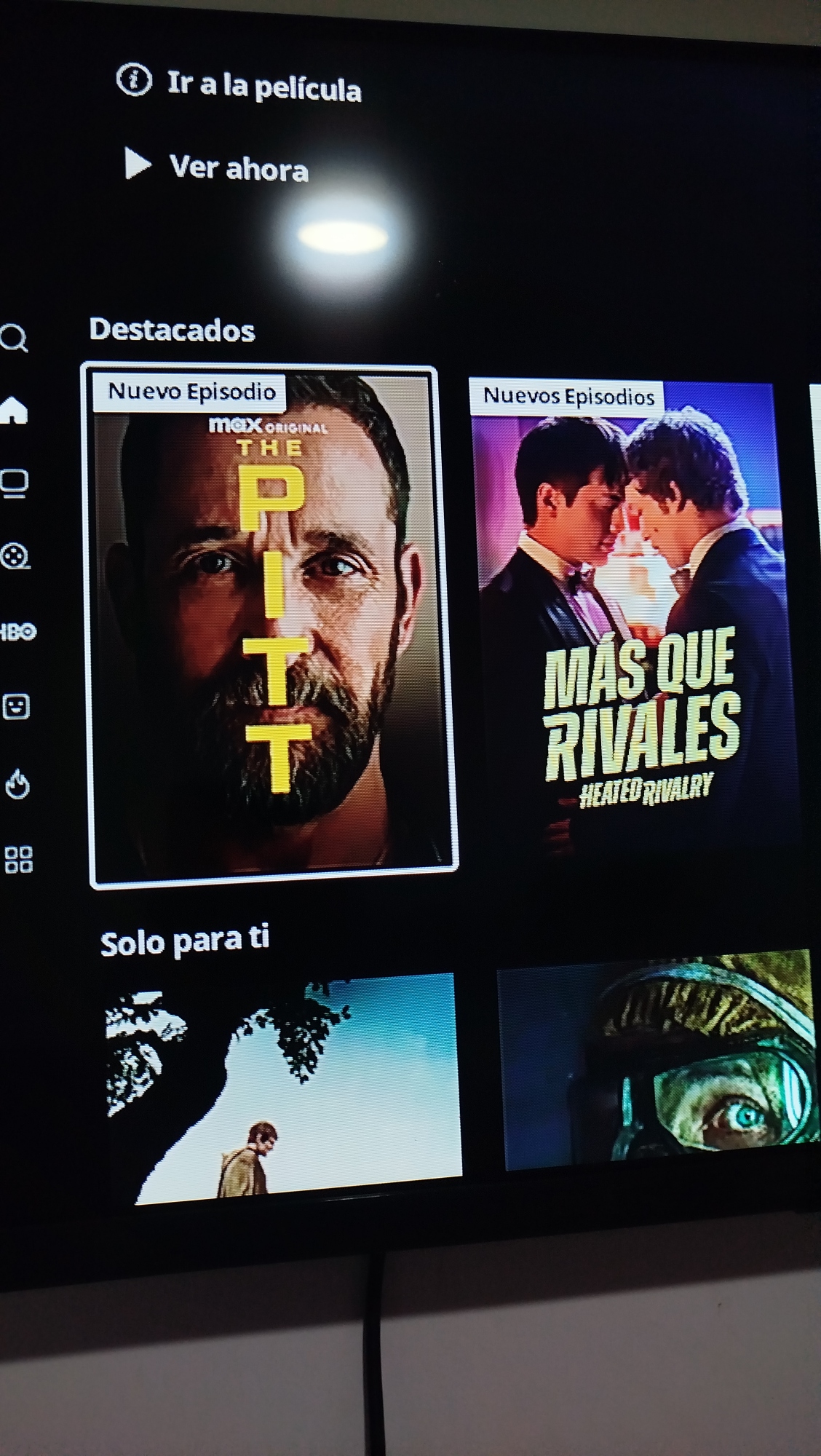Image resolution: width=821 pixels, height=1456 pixels.
Task: Click the 'Nuevo Episodio' badge on The Pitt
Action: coord(191,392)
